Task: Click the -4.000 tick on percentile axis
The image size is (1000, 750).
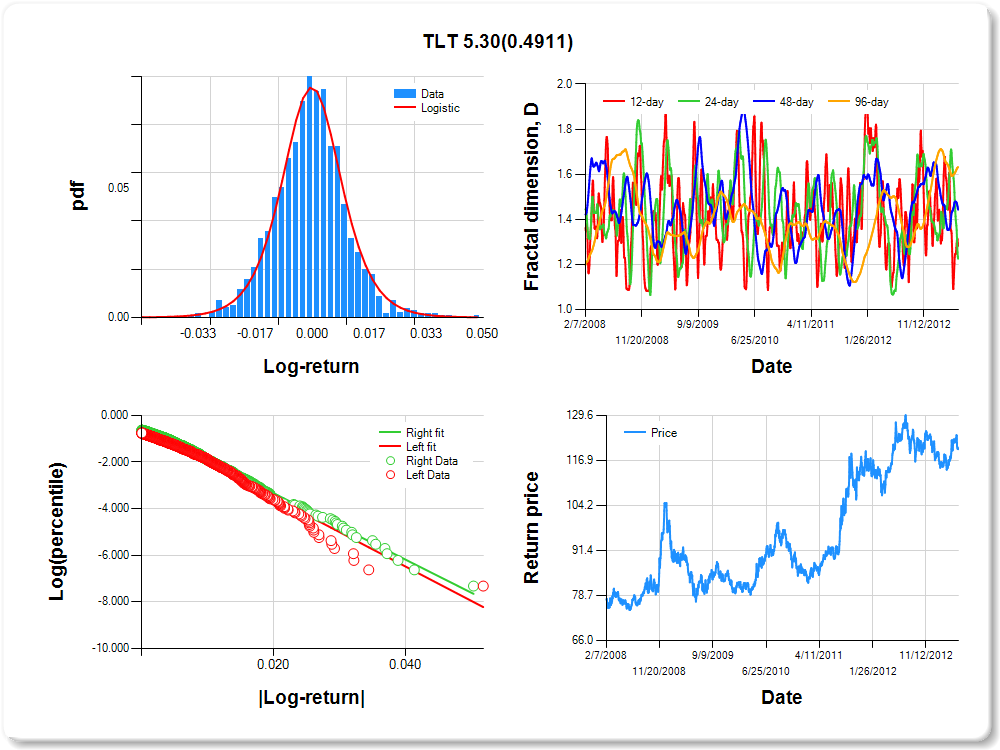Action: pos(113,508)
